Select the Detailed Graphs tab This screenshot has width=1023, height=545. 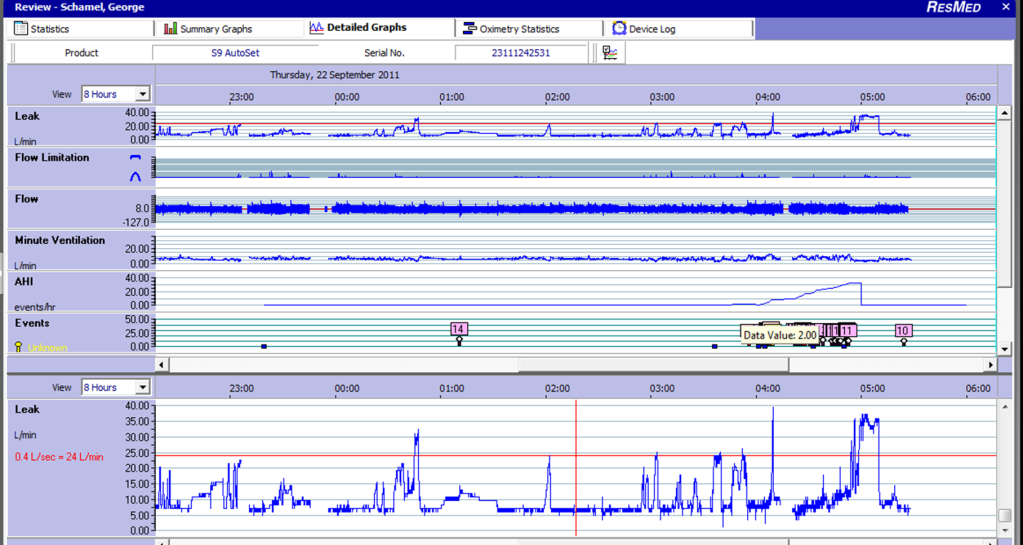380,28
